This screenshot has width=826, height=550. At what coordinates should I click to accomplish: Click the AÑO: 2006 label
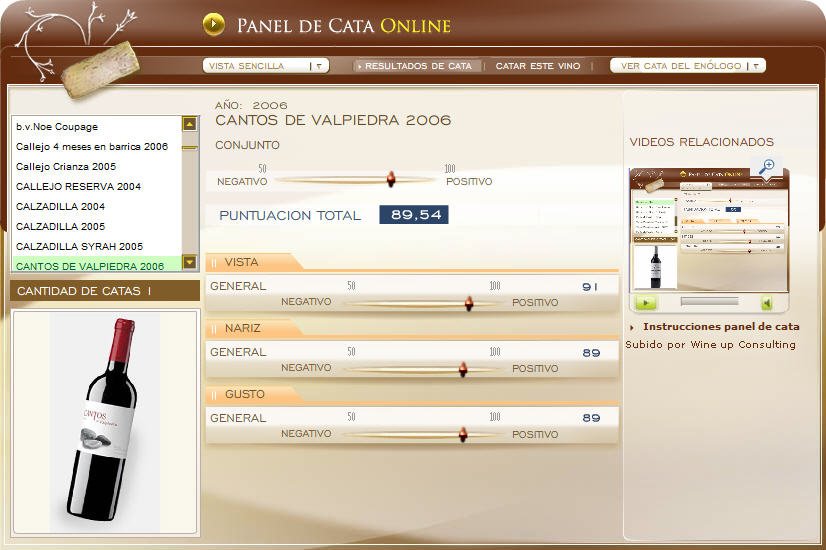(x=251, y=105)
